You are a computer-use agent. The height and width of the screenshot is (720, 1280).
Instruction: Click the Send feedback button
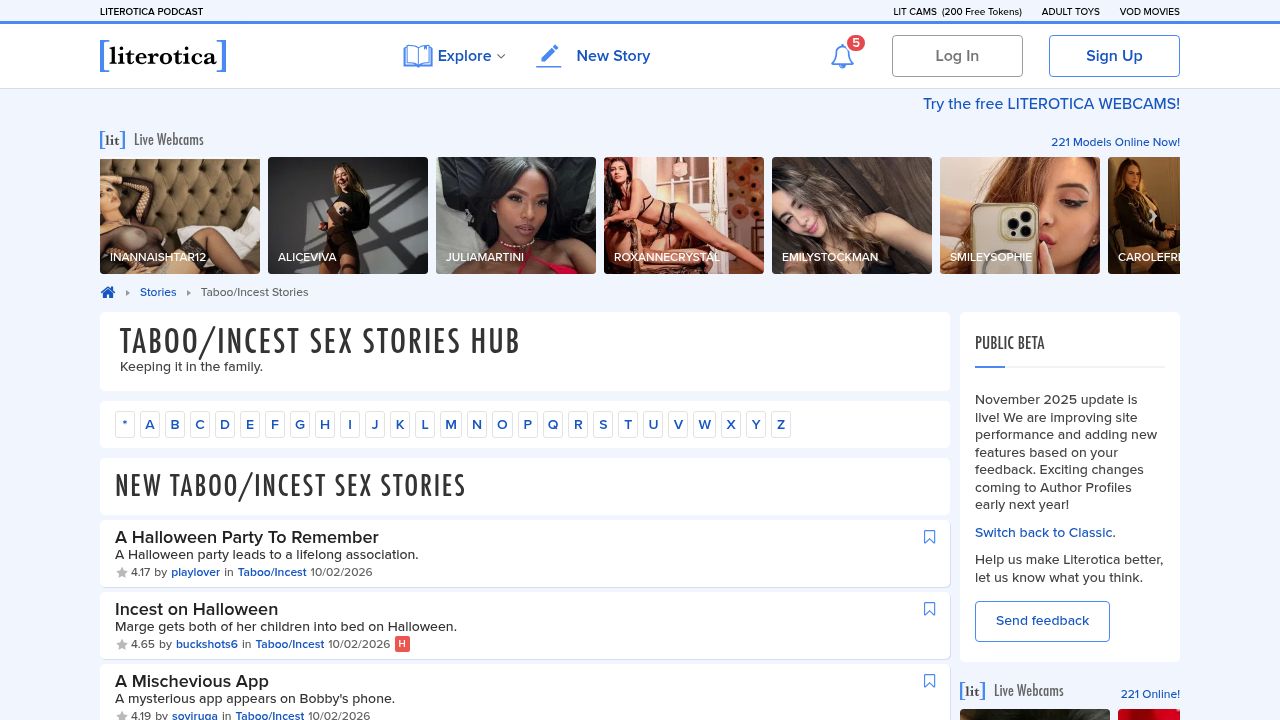tap(1042, 621)
